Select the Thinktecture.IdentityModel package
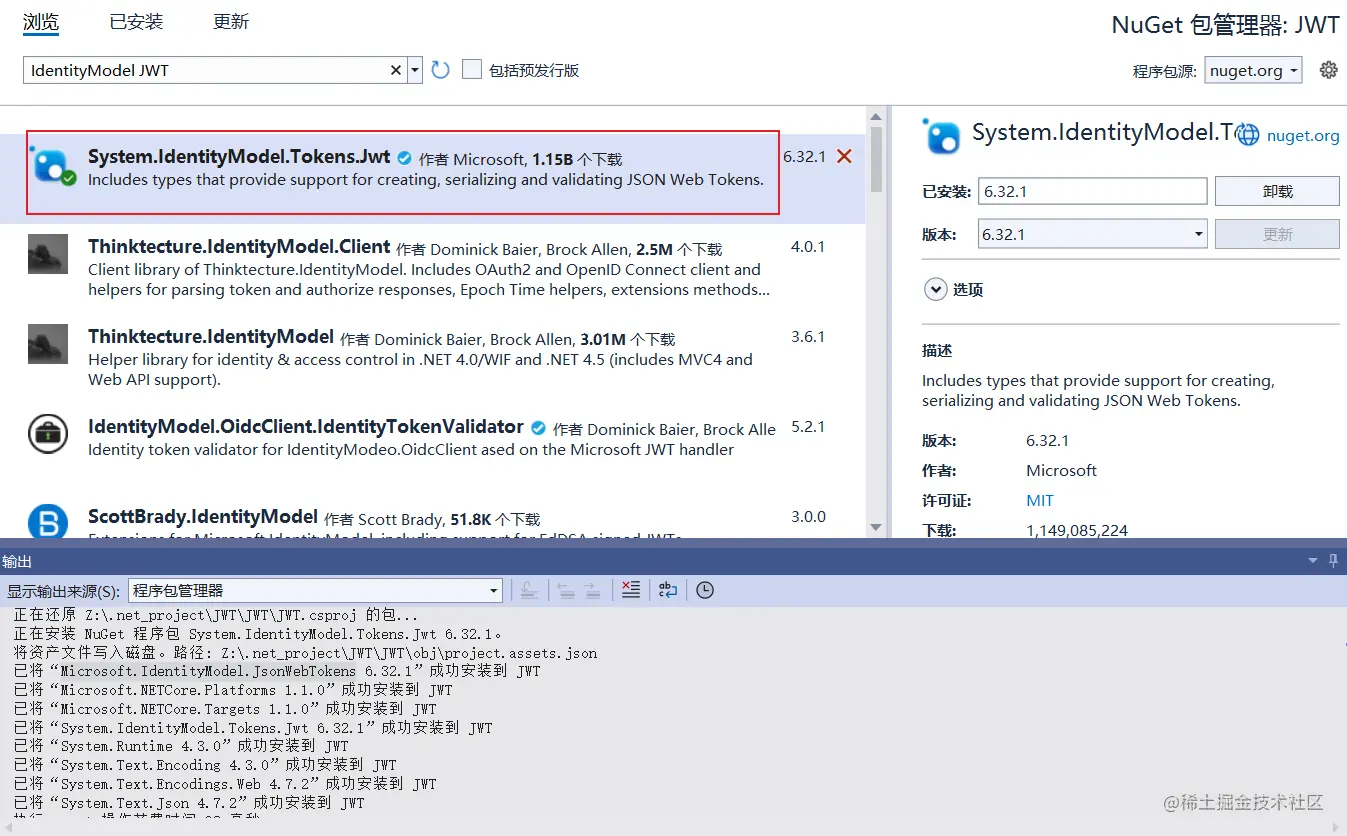The width and height of the screenshot is (1347, 836). point(432,358)
